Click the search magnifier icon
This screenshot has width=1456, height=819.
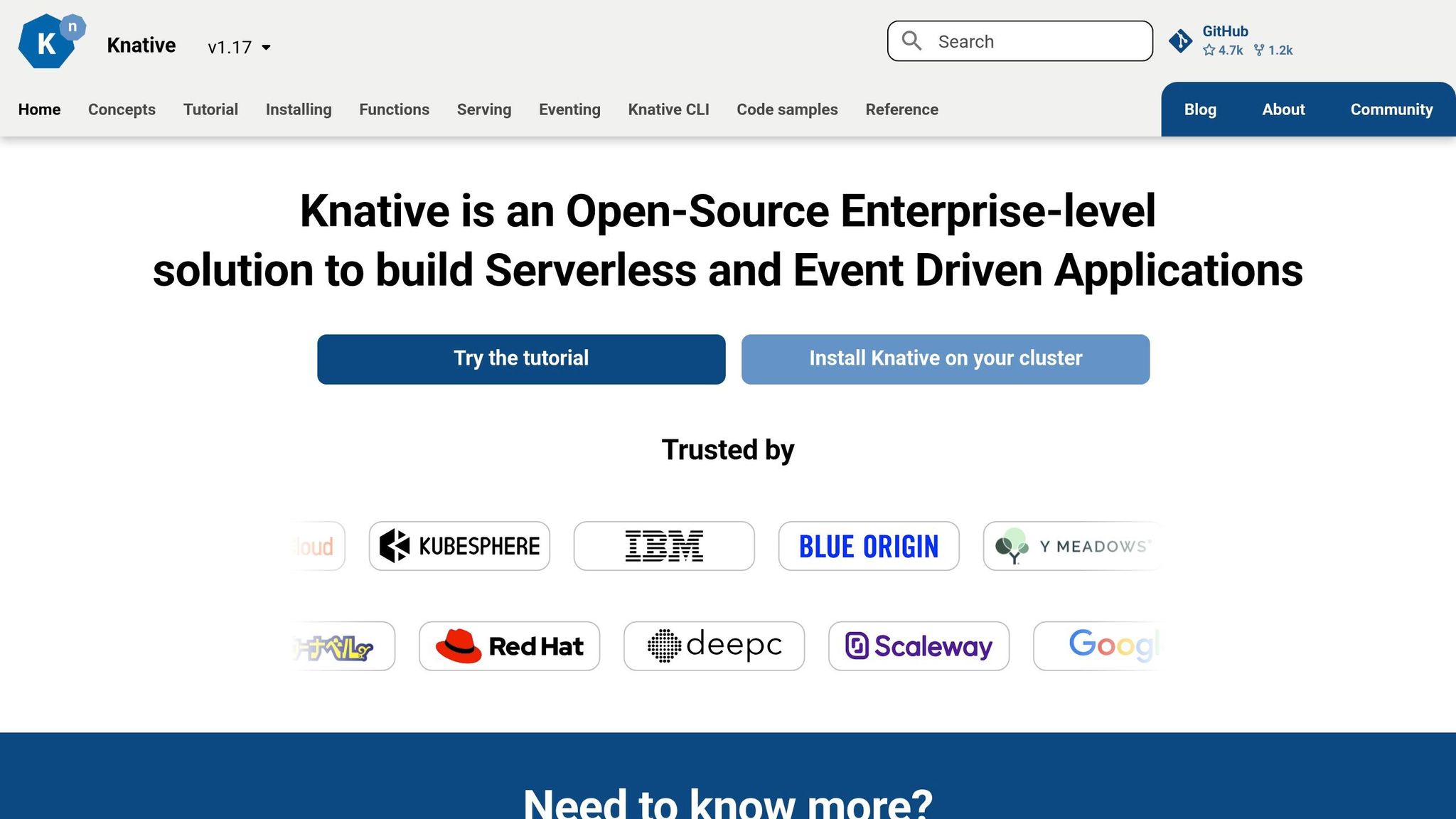coord(911,41)
